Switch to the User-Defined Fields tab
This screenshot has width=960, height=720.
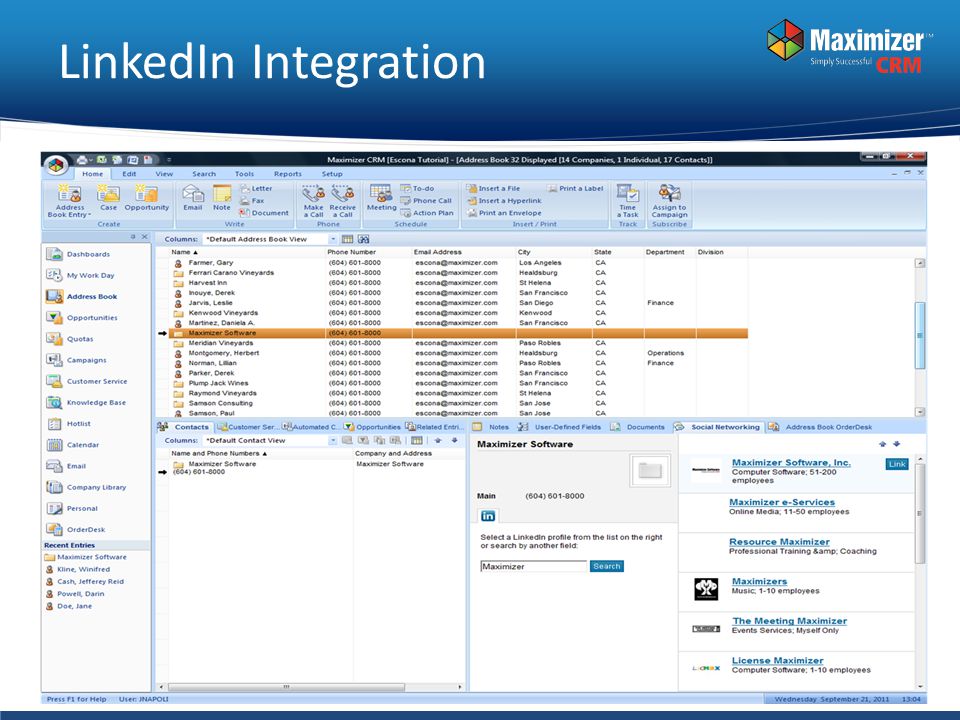[560, 427]
